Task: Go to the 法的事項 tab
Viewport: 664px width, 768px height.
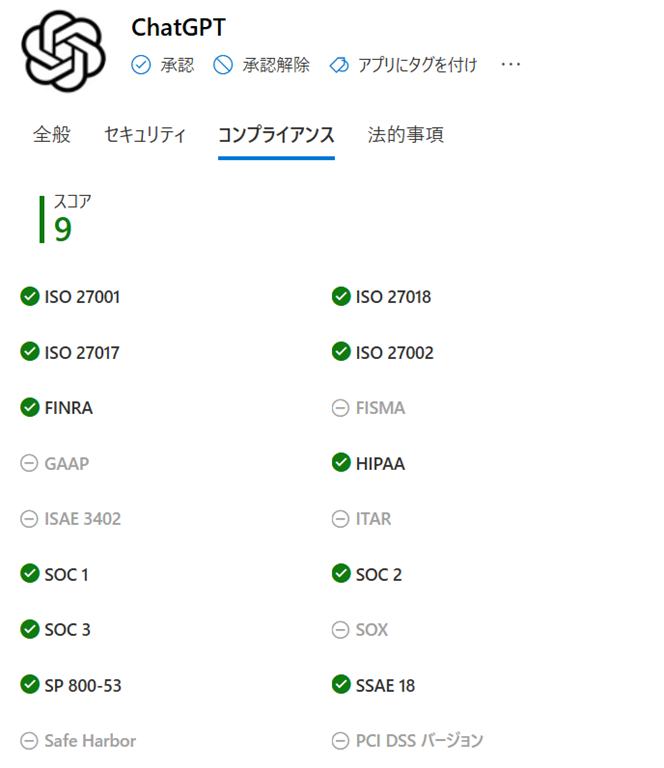Action: point(405,135)
